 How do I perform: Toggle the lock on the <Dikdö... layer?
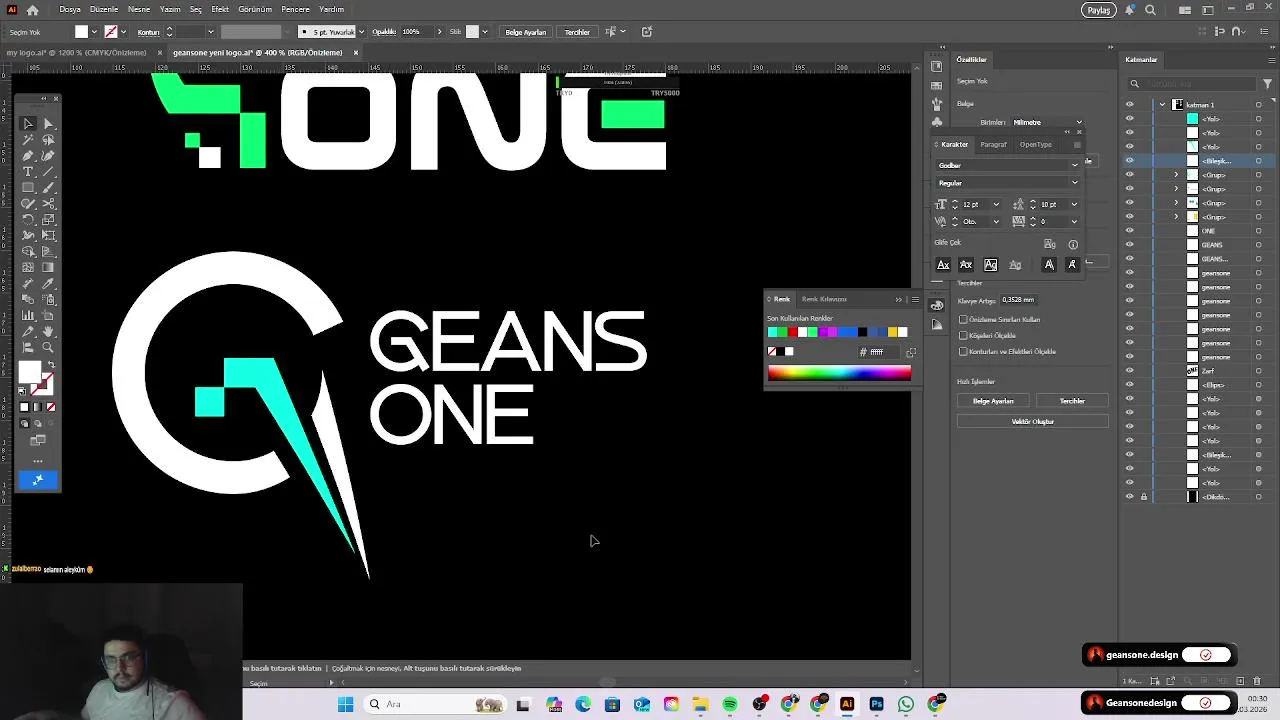(x=1144, y=497)
